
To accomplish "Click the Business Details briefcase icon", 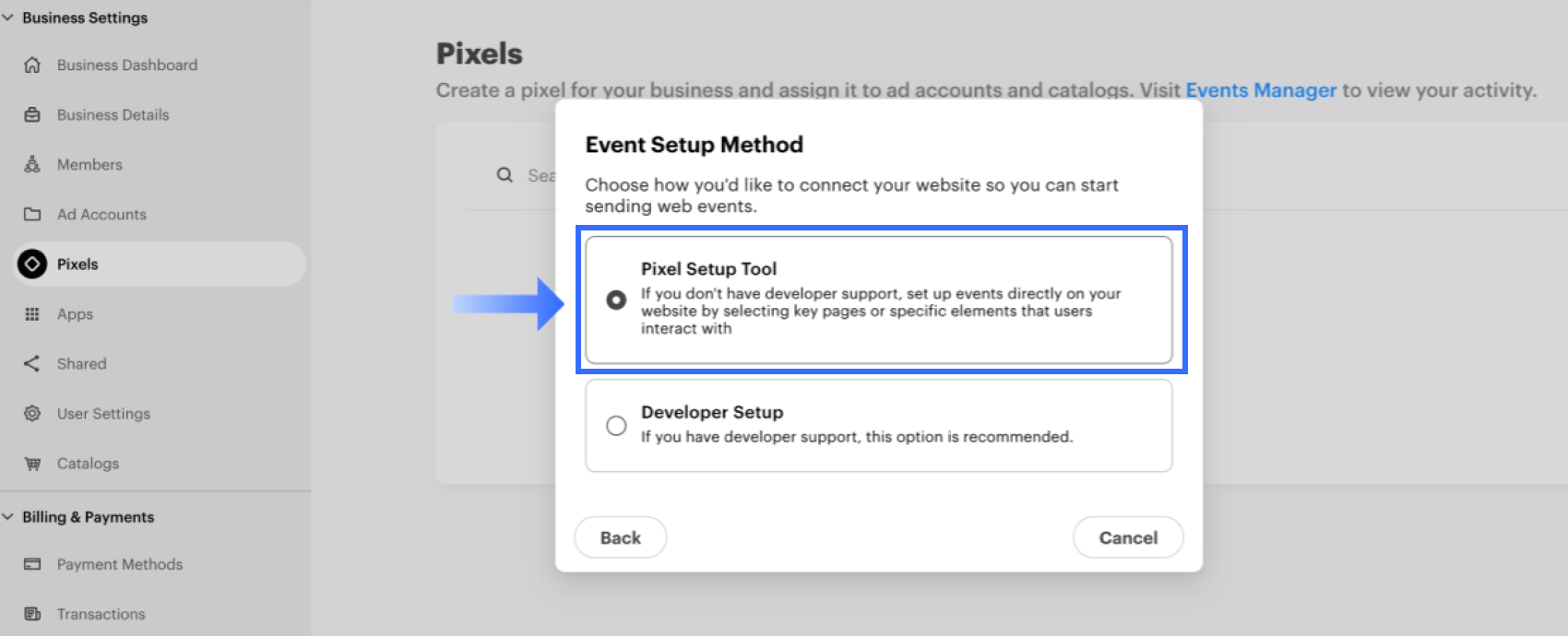I will (32, 115).
